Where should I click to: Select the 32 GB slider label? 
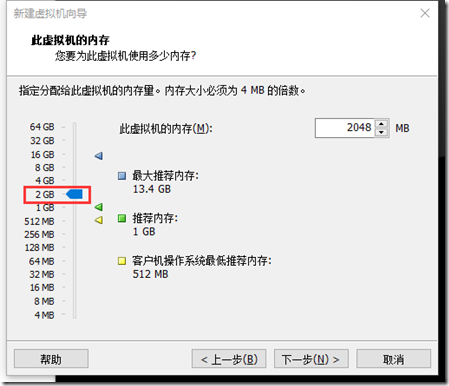pos(42,141)
